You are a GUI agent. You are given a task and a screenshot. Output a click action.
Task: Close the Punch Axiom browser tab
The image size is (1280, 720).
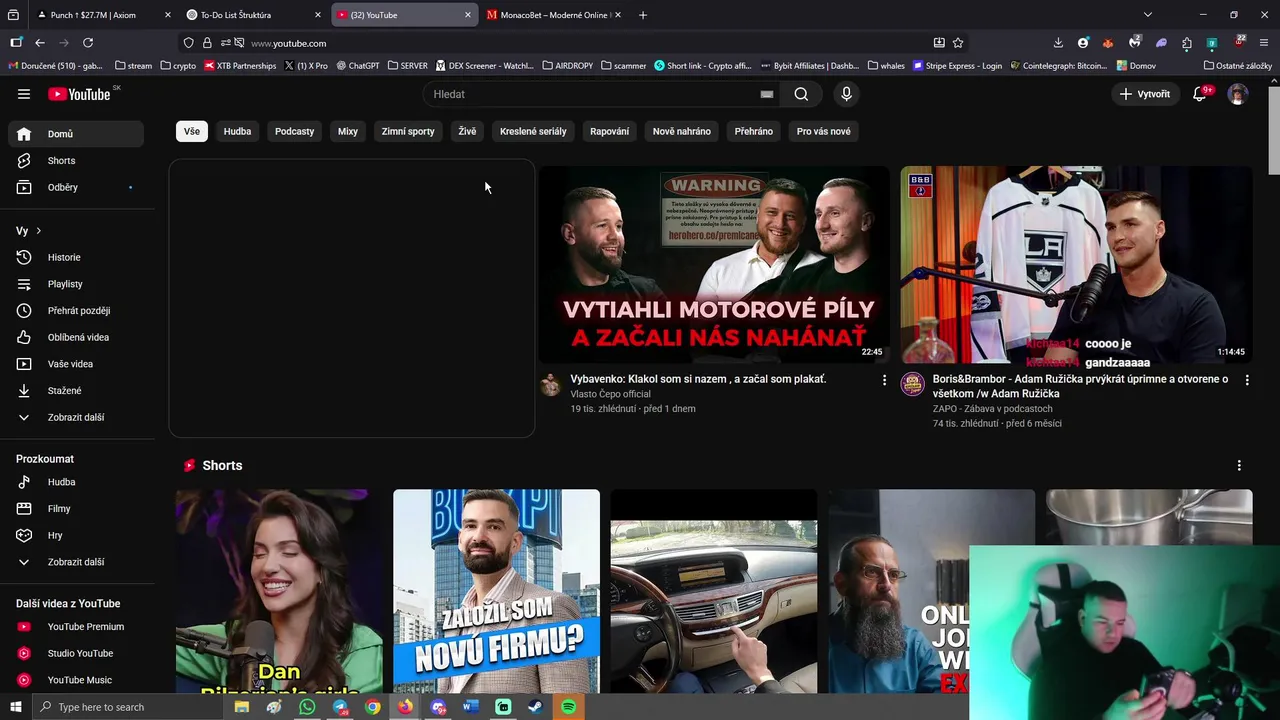pyautogui.click(x=168, y=15)
